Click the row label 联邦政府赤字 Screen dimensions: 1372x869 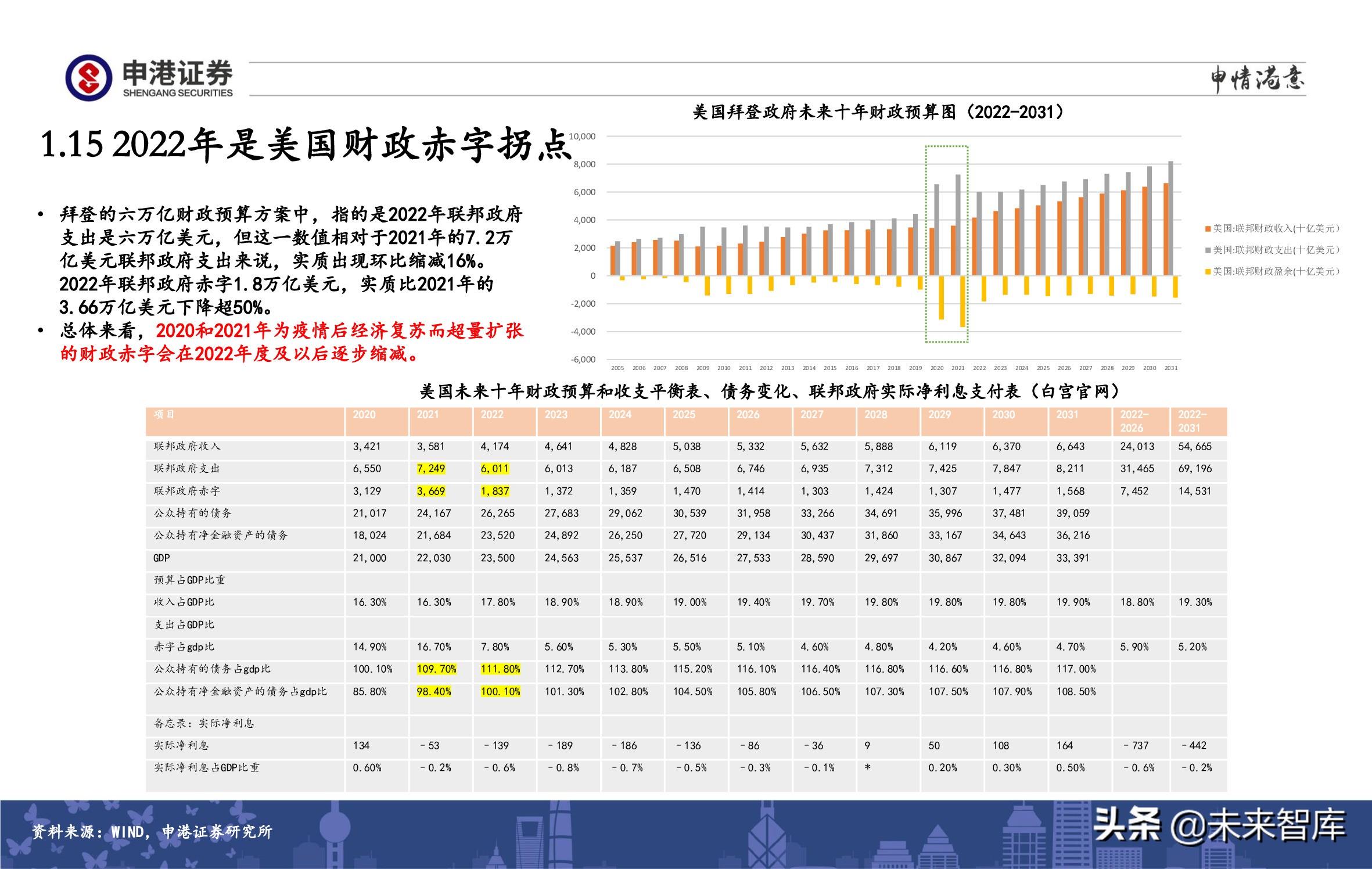[187, 491]
